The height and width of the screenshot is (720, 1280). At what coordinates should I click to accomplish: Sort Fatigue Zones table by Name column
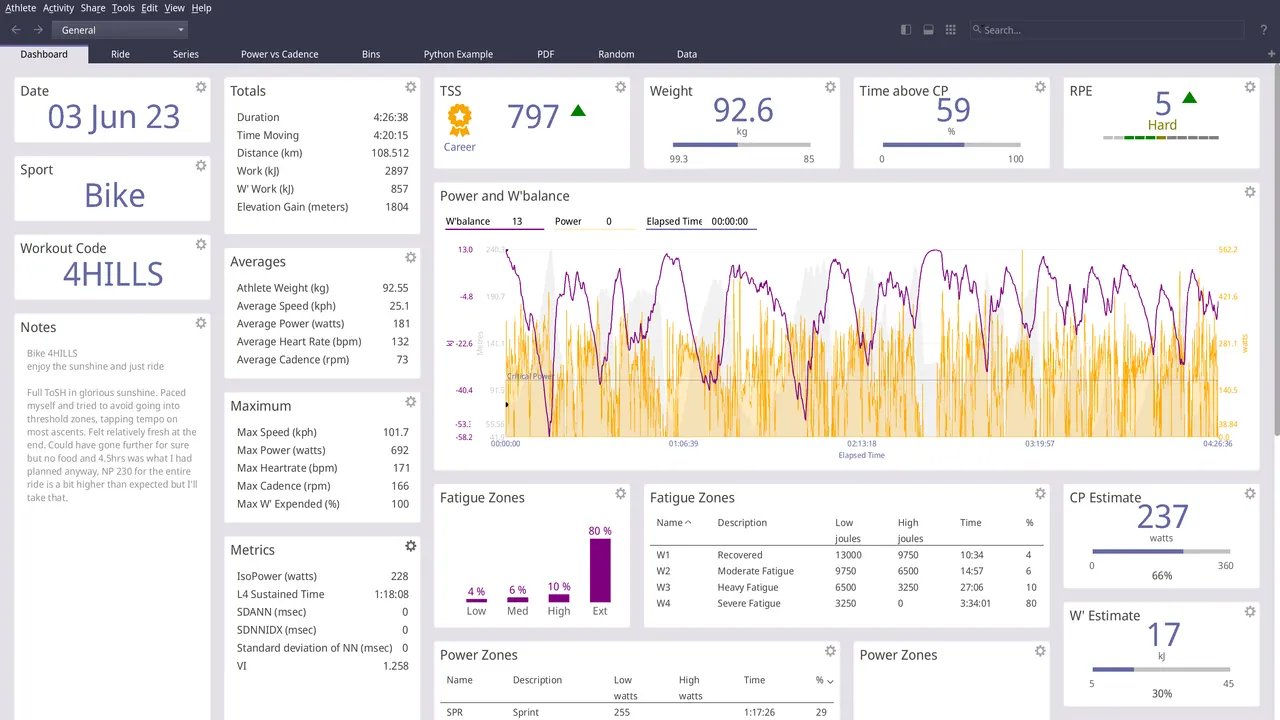pyautogui.click(x=673, y=523)
